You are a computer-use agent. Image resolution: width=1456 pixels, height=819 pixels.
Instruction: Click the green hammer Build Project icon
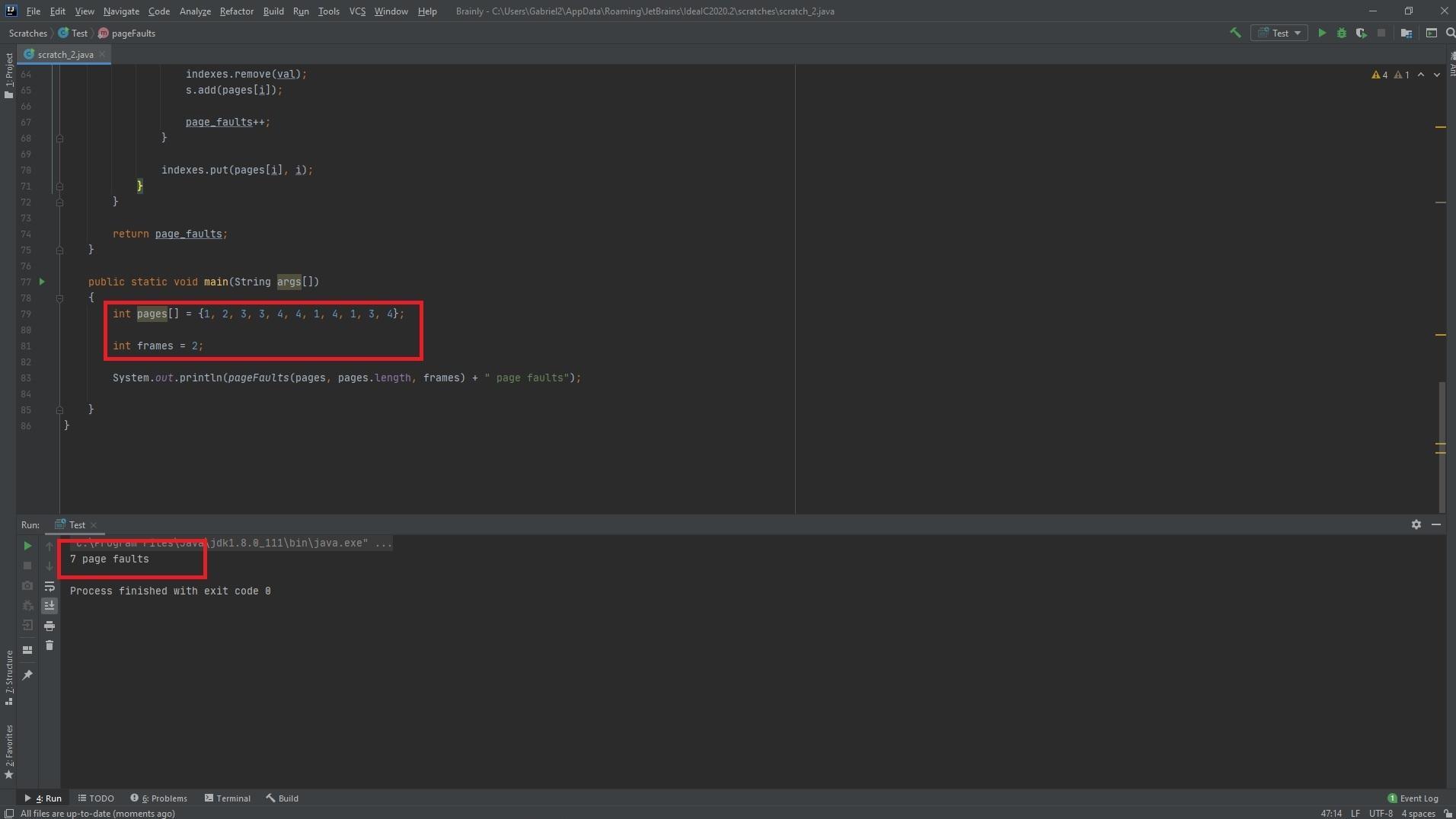[x=1235, y=33]
